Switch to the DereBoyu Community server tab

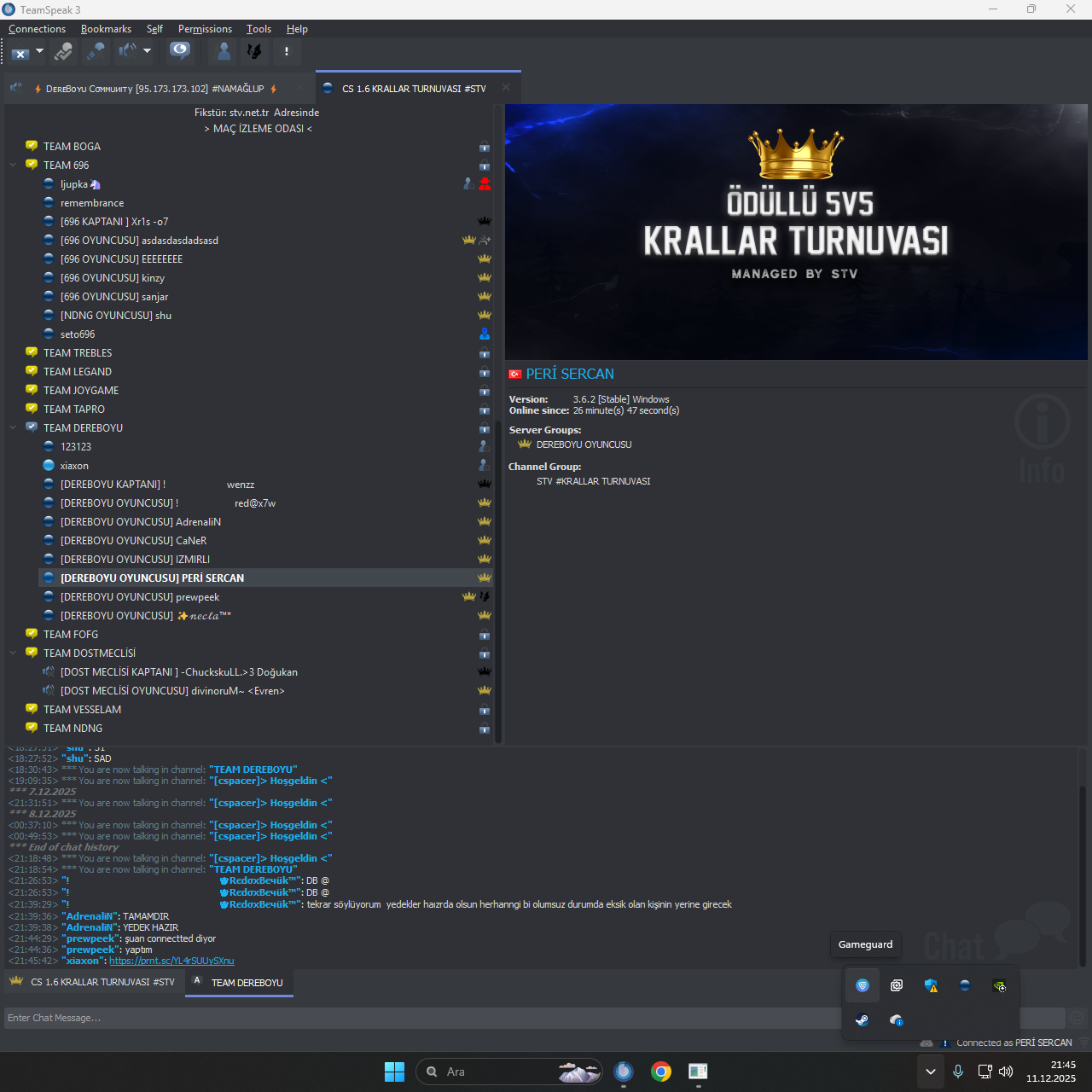pos(154,89)
